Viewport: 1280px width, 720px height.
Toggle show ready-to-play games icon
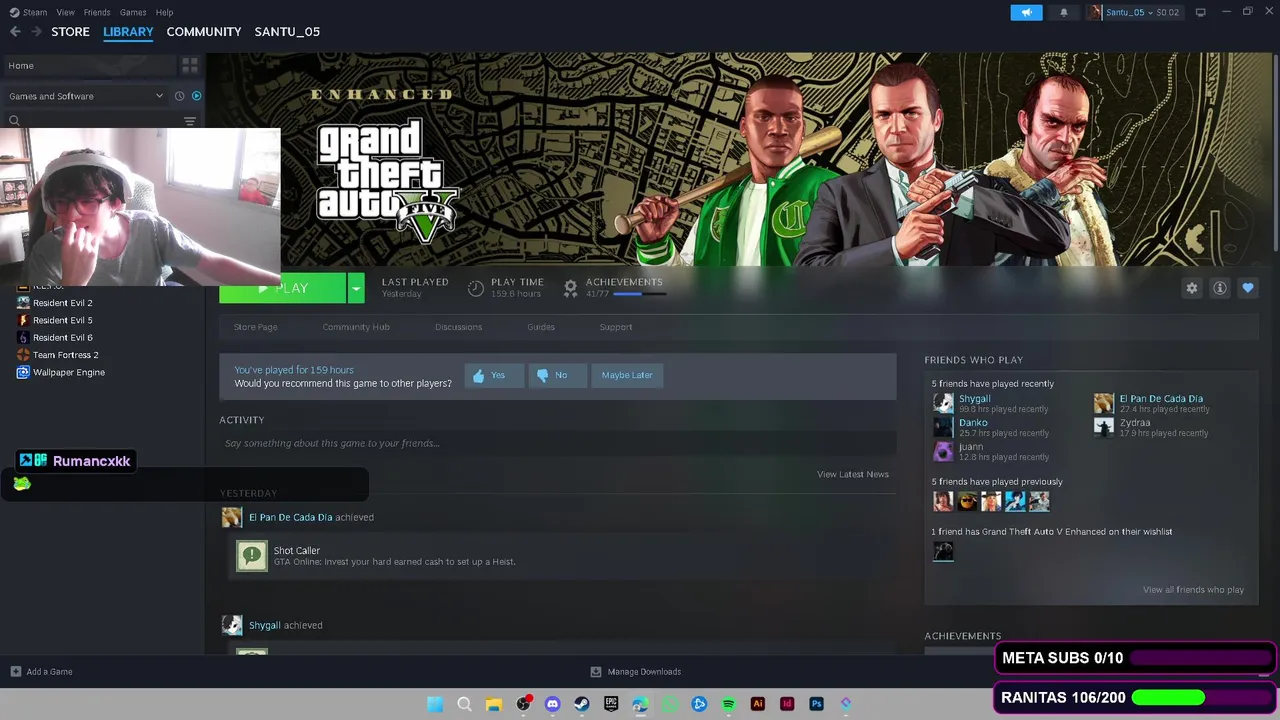click(x=196, y=96)
